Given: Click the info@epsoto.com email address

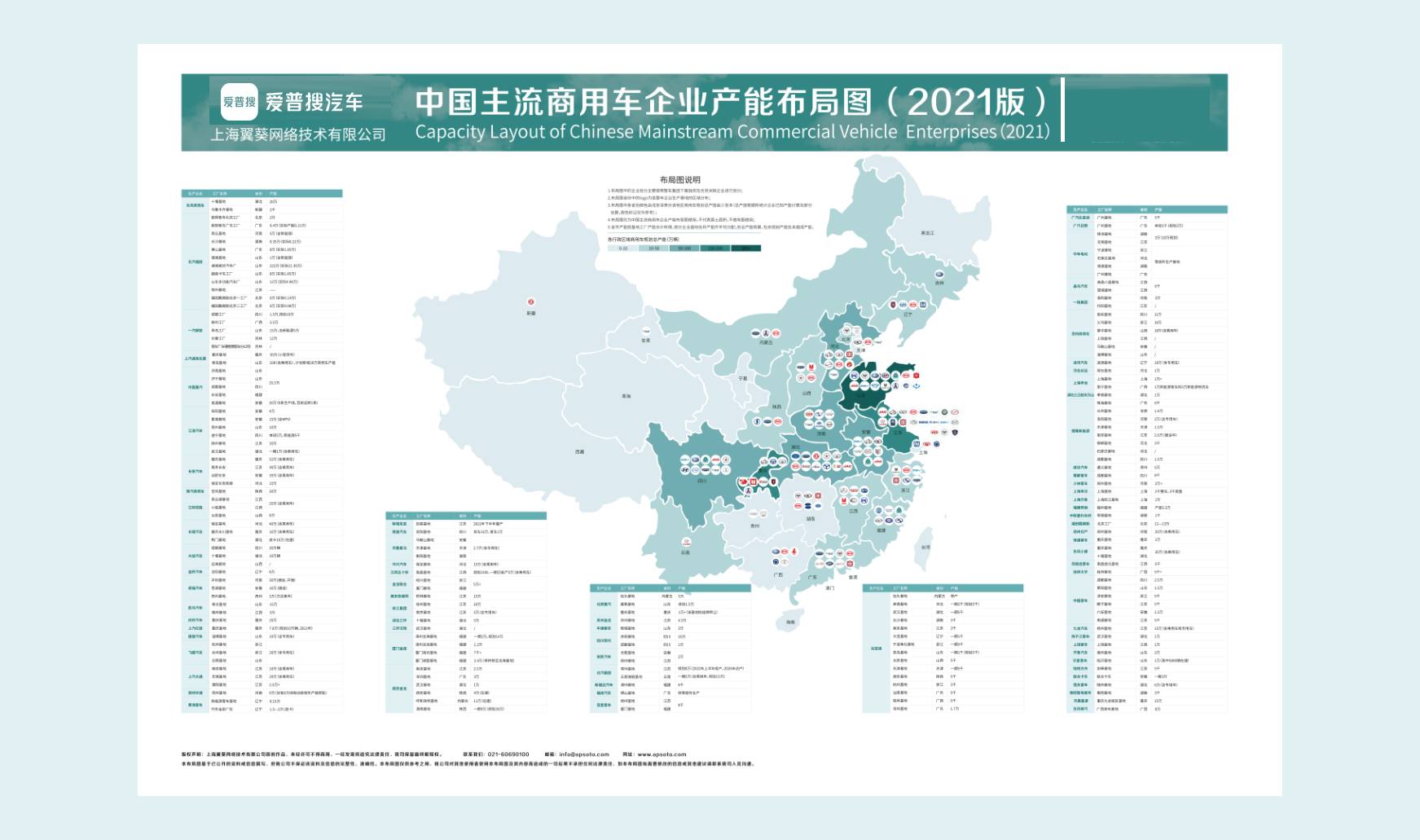Looking at the screenshot, I should point(584,754).
